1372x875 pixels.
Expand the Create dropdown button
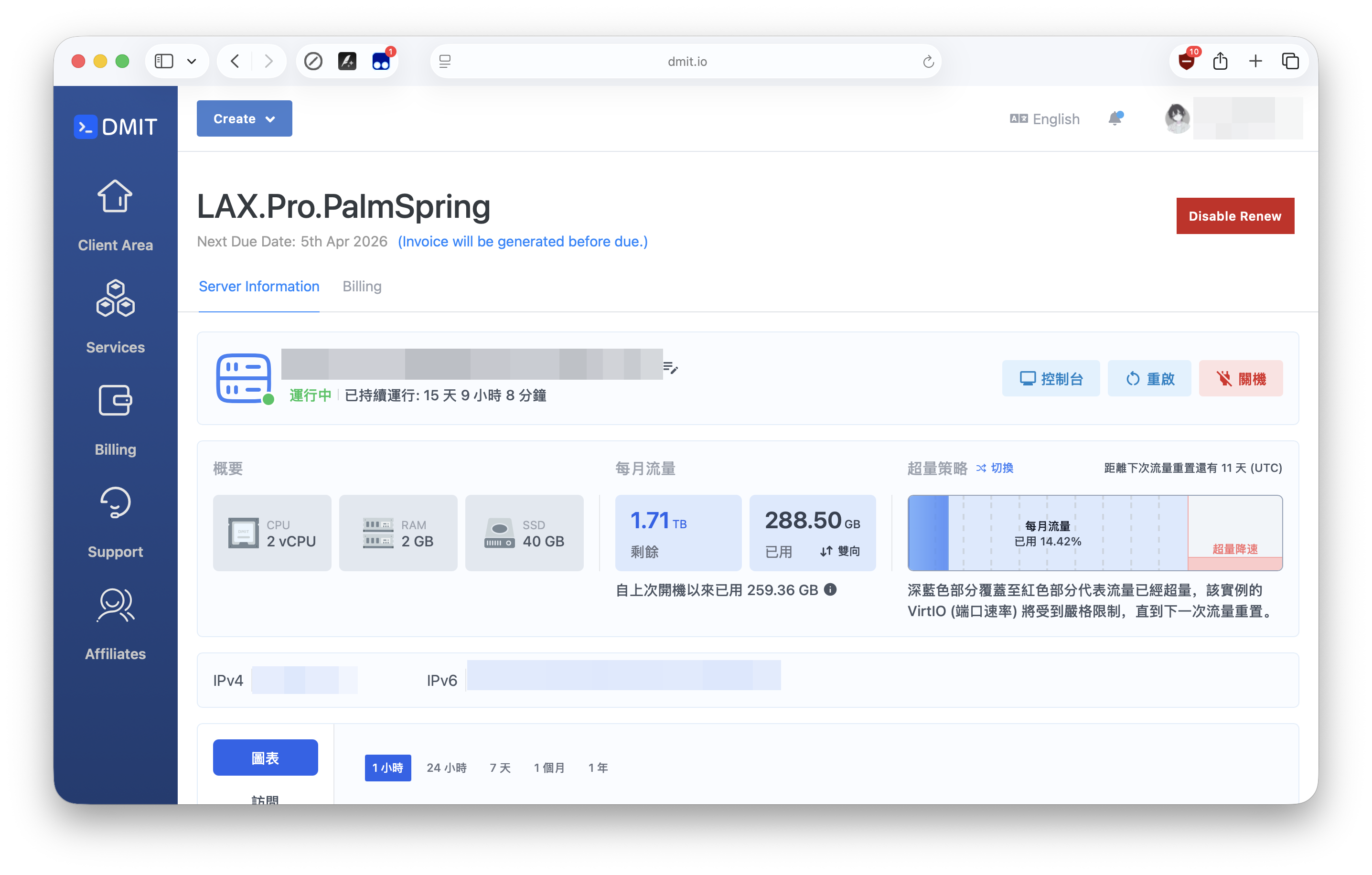[244, 118]
